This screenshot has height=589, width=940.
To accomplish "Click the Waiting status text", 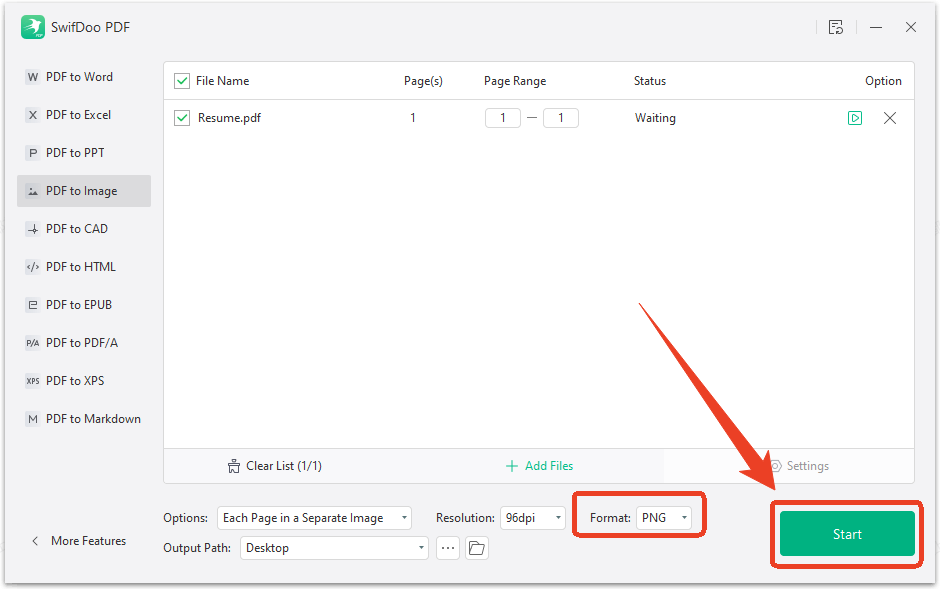I will [655, 118].
